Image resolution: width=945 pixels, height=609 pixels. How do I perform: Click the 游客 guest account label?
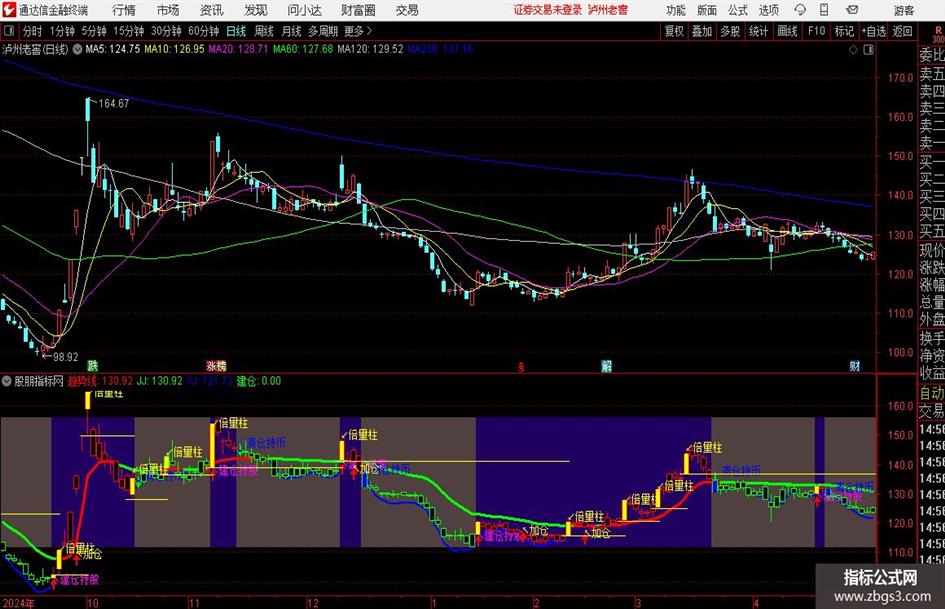tap(904, 10)
